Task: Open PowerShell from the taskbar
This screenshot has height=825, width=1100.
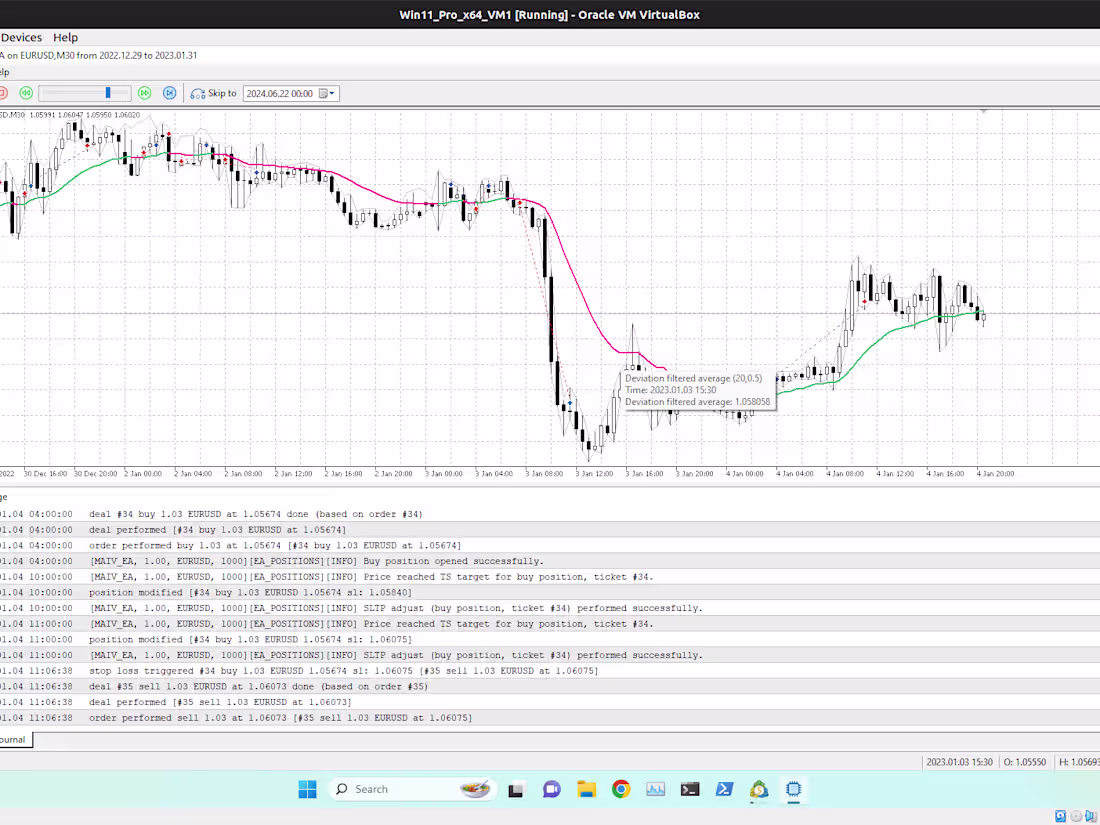Action: (724, 789)
